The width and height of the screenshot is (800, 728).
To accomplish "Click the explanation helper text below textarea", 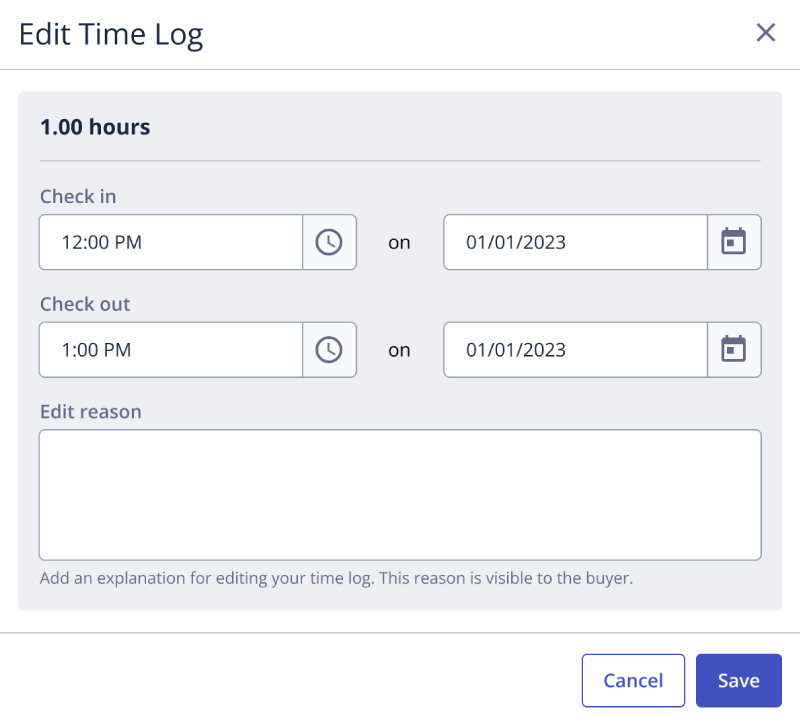I will click(x=336, y=578).
